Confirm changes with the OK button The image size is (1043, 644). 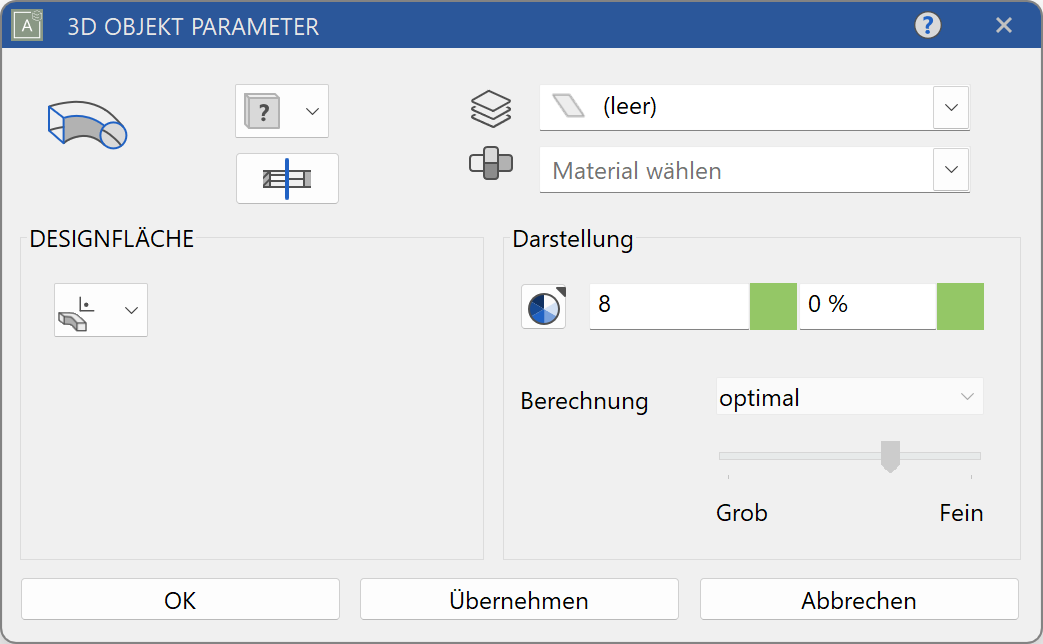click(x=180, y=599)
